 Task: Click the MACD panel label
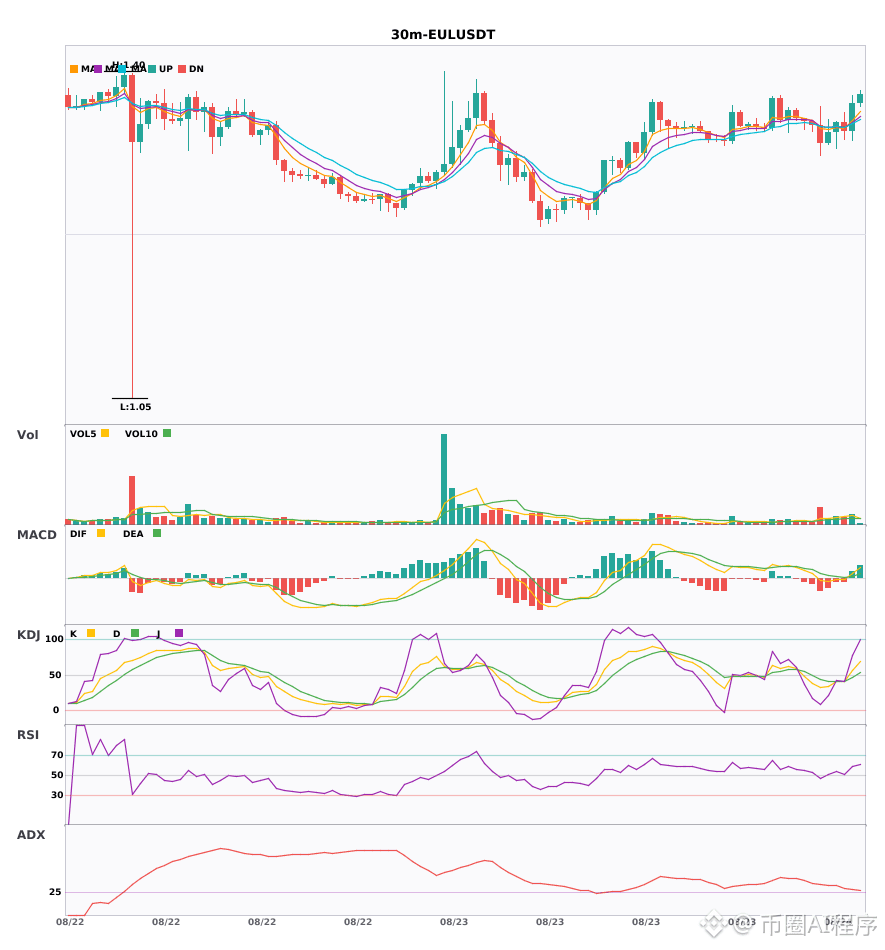click(36, 535)
